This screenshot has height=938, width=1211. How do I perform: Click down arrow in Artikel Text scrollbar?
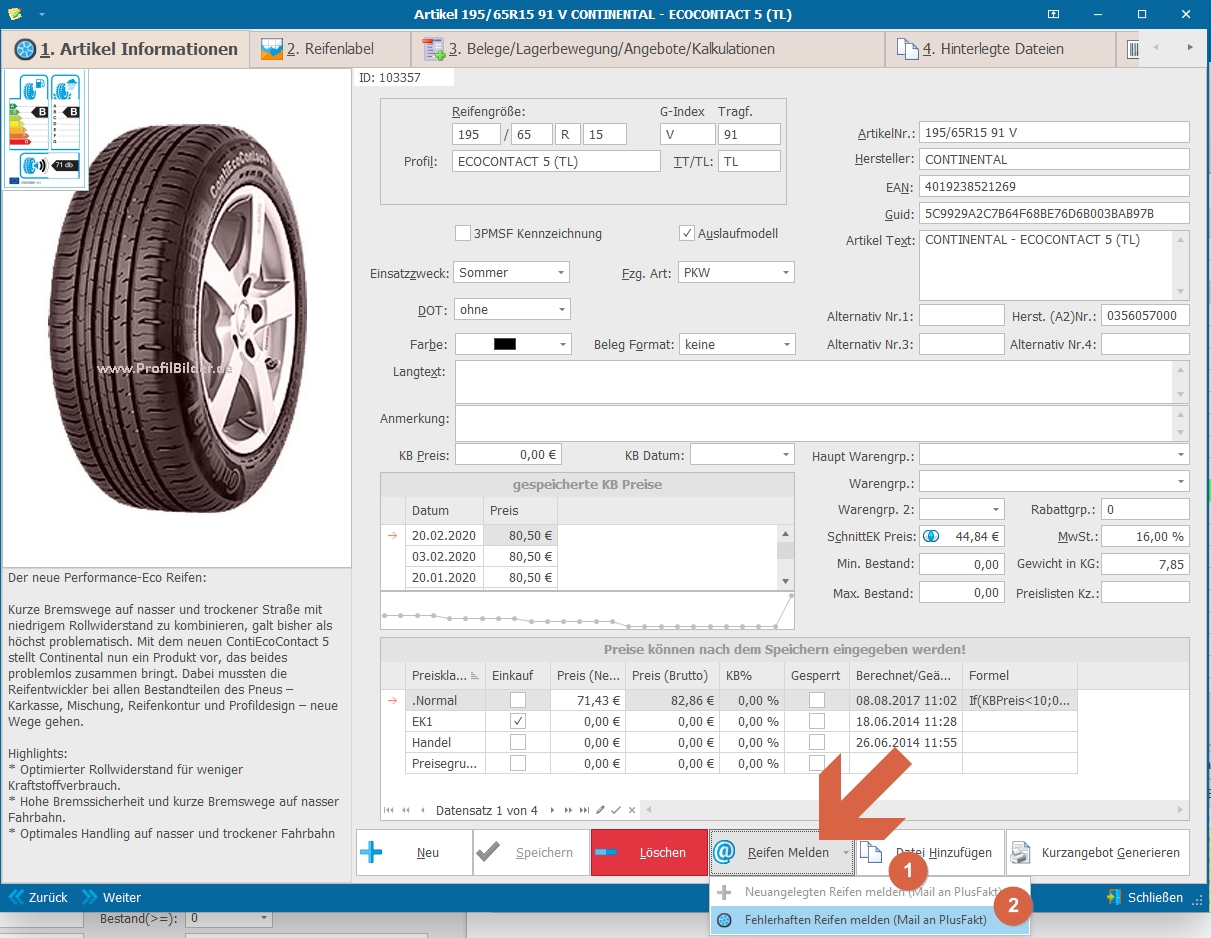click(x=1182, y=291)
